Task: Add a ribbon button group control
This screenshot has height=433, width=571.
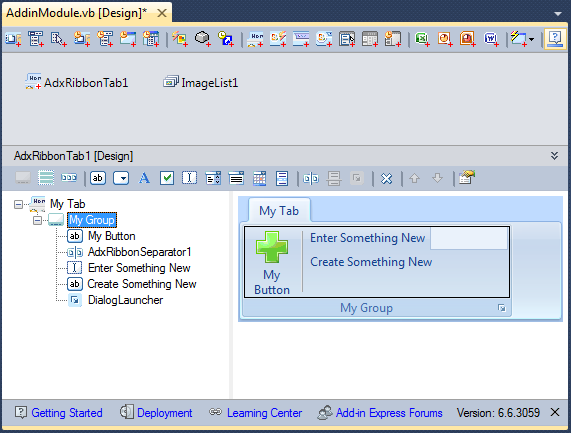Action: pyautogui.click(x=69, y=178)
